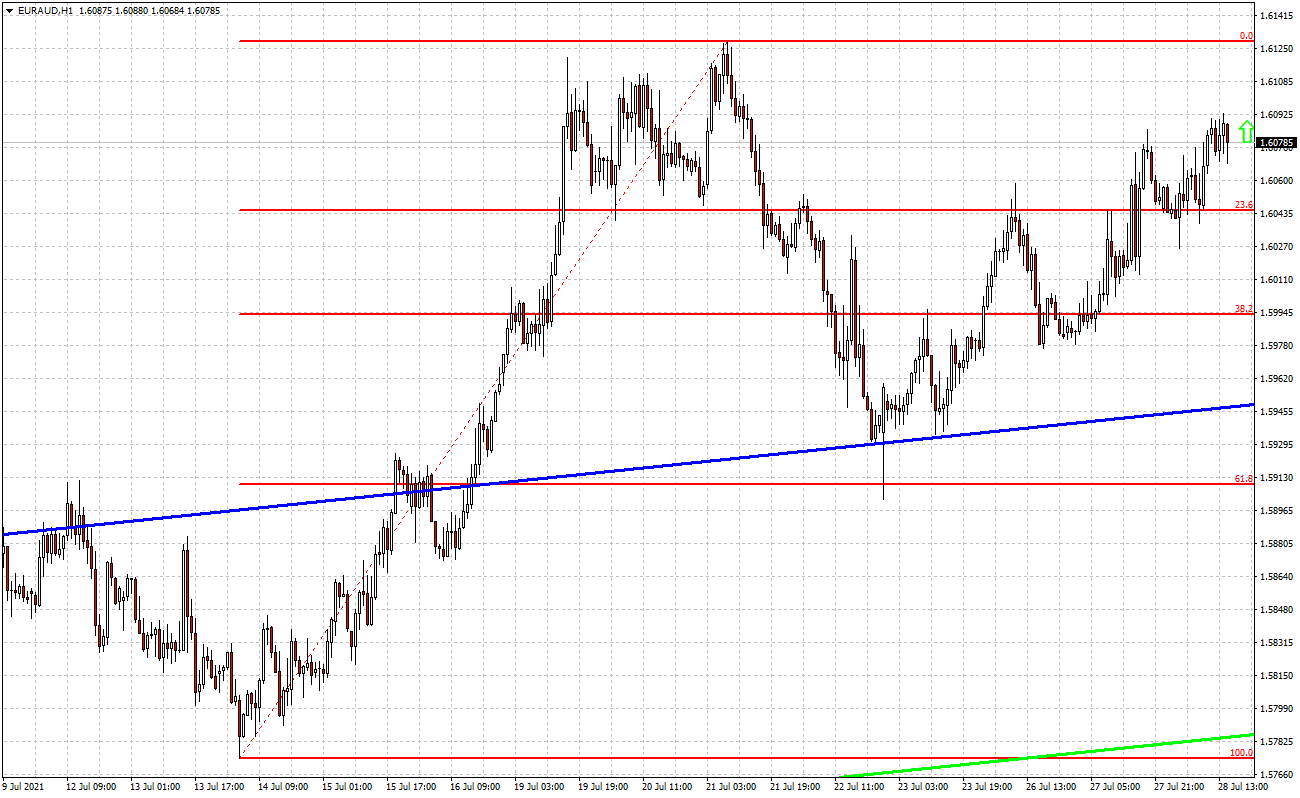1300x798 pixels.
Task: Select the Fibonacci 23.6 level label
Action: click(x=1244, y=205)
